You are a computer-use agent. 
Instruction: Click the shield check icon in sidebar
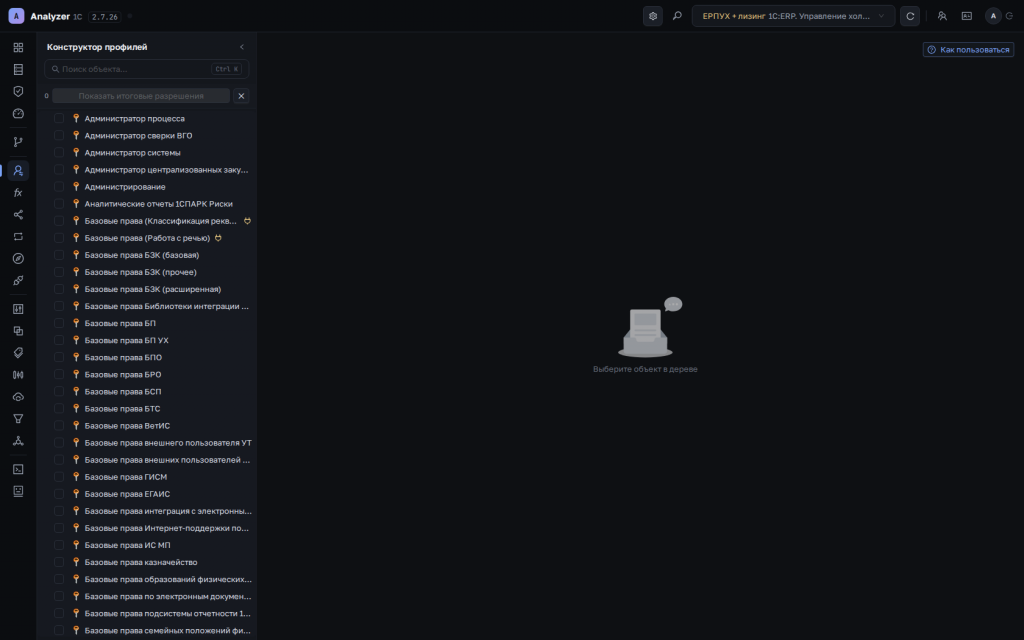pyautogui.click(x=18, y=91)
